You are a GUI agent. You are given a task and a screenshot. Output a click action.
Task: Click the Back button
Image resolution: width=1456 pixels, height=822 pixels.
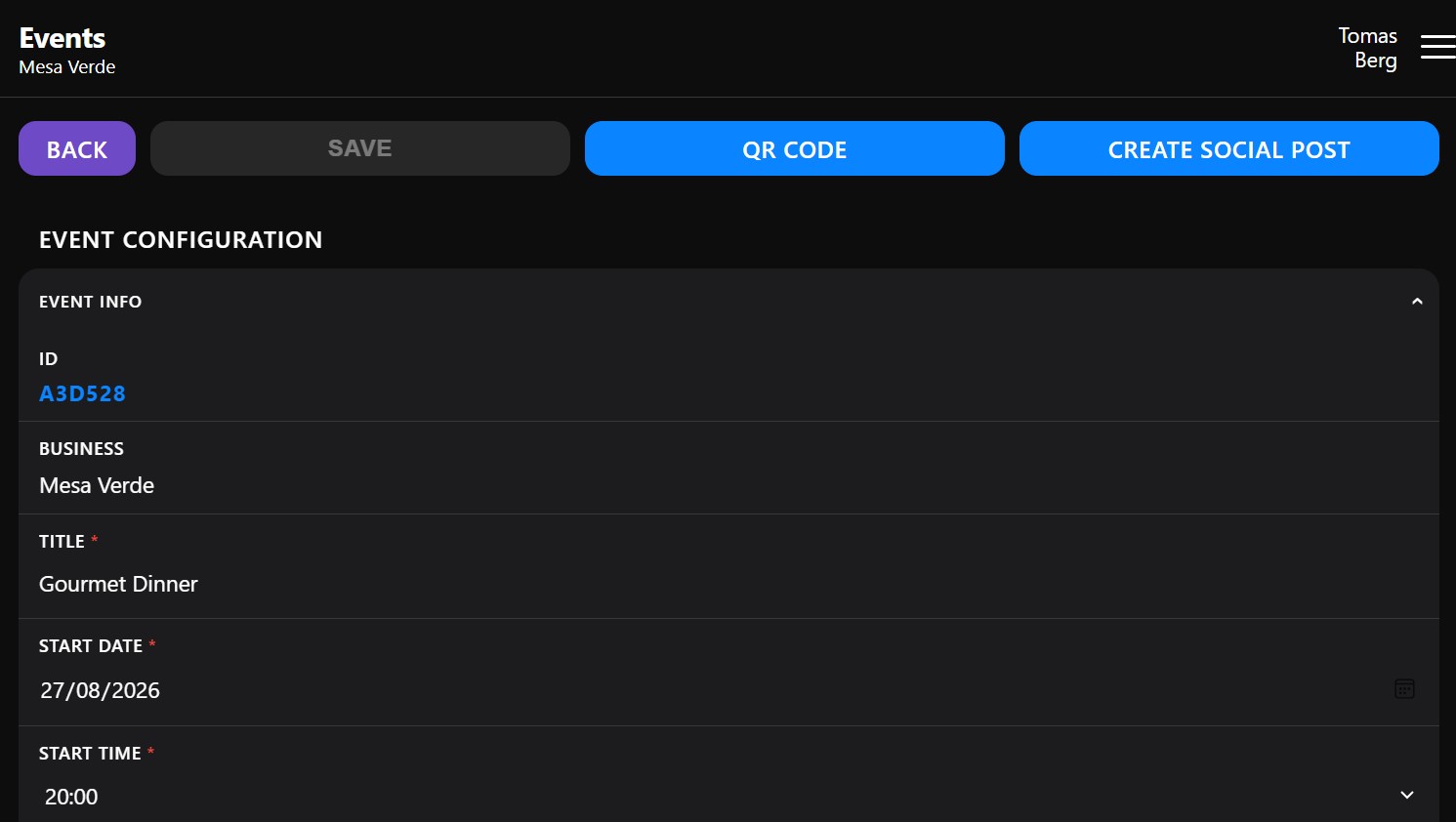77,148
